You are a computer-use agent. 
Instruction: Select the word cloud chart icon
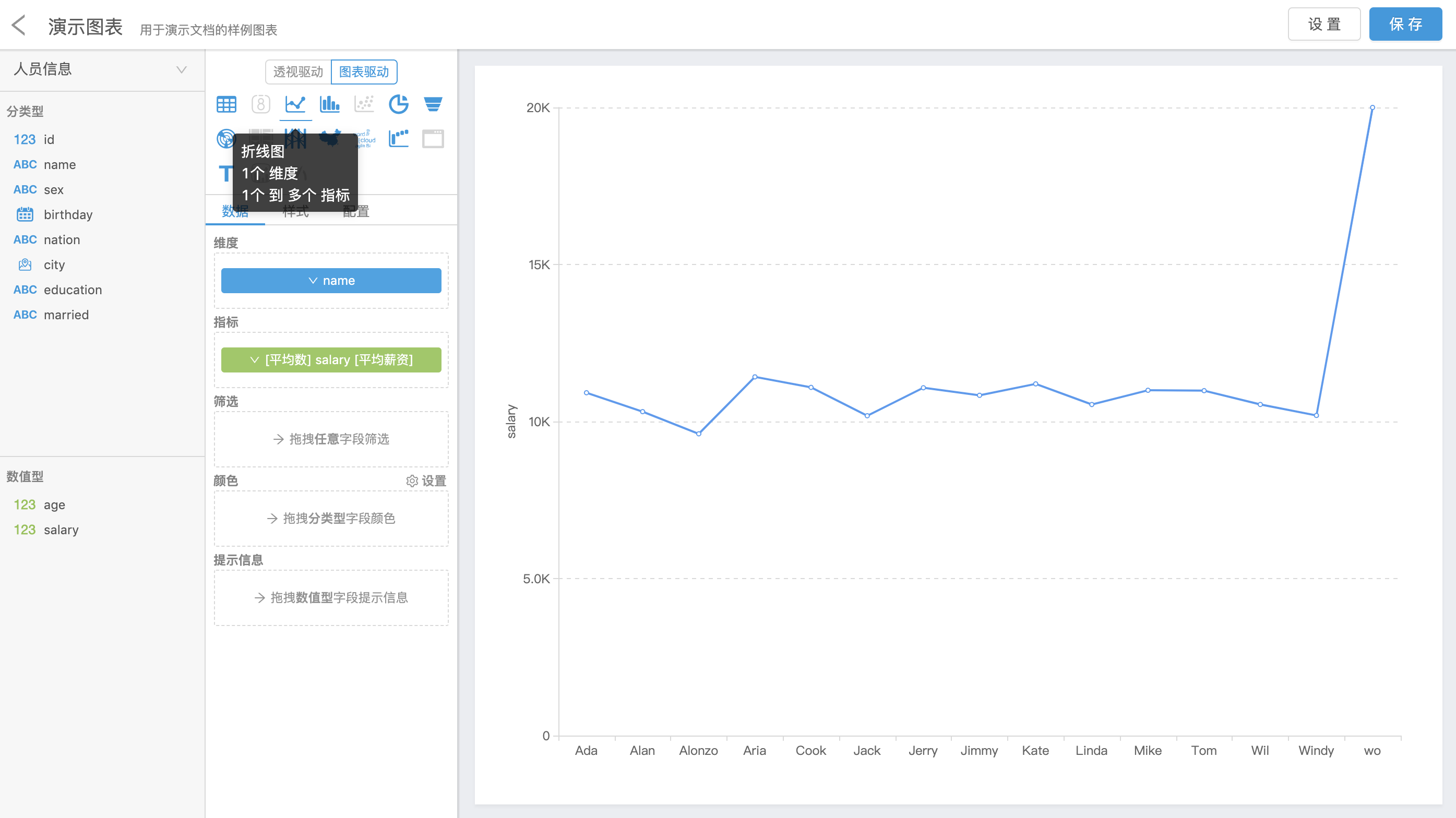coord(366,138)
